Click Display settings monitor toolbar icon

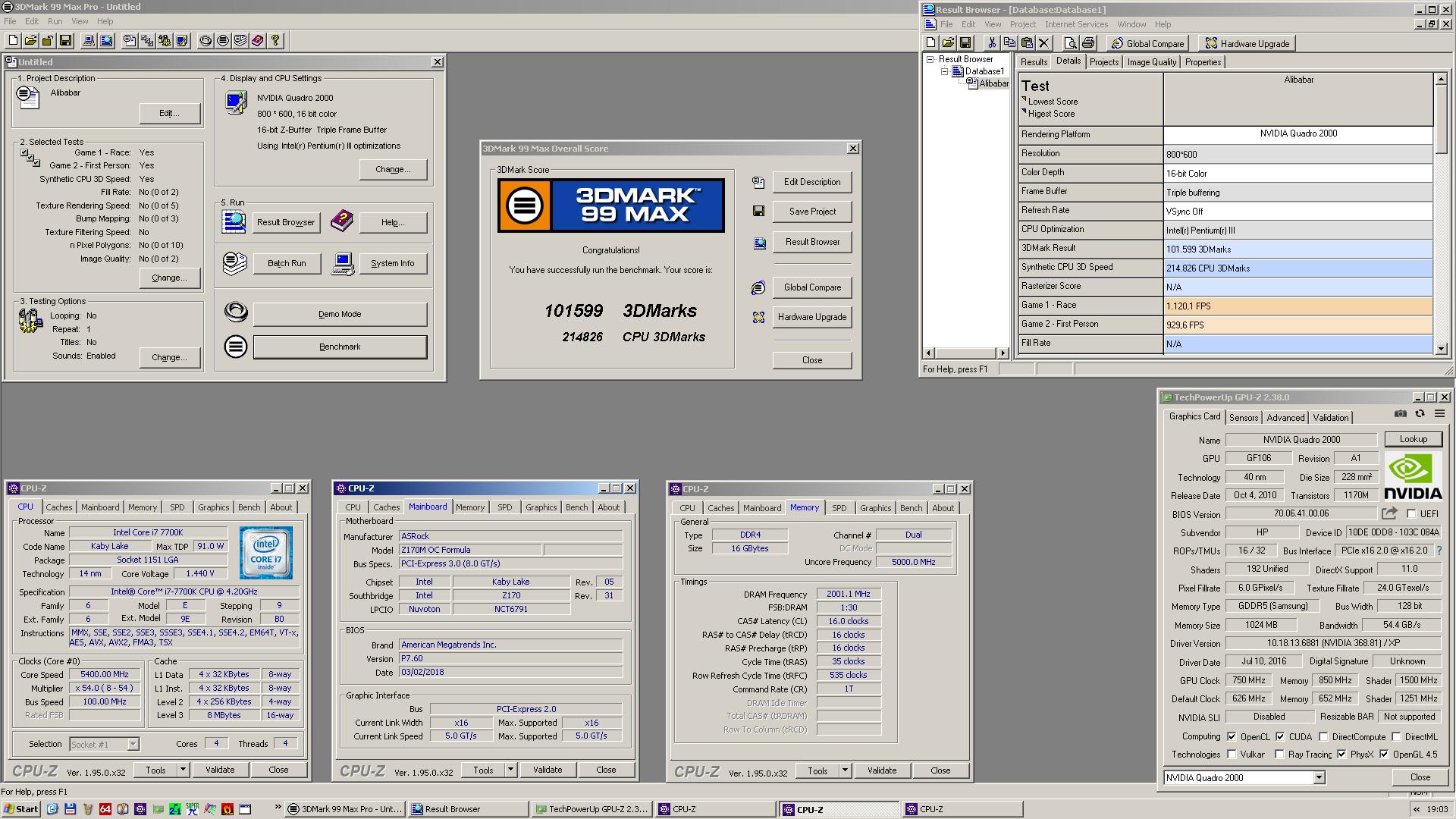coord(182,41)
